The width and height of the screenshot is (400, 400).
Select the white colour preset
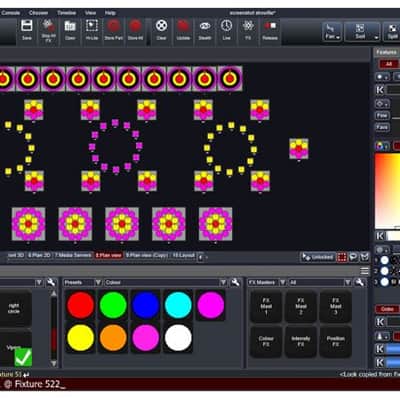(178, 338)
